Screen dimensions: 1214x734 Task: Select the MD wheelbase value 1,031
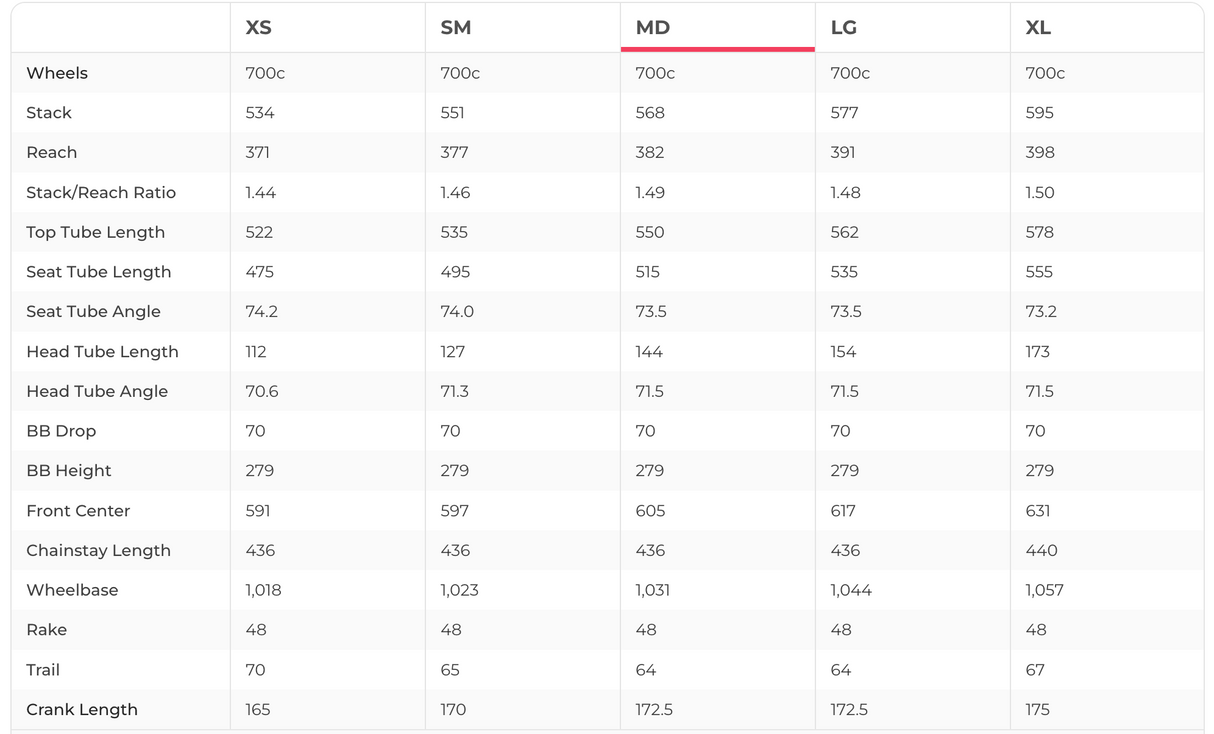pos(653,590)
